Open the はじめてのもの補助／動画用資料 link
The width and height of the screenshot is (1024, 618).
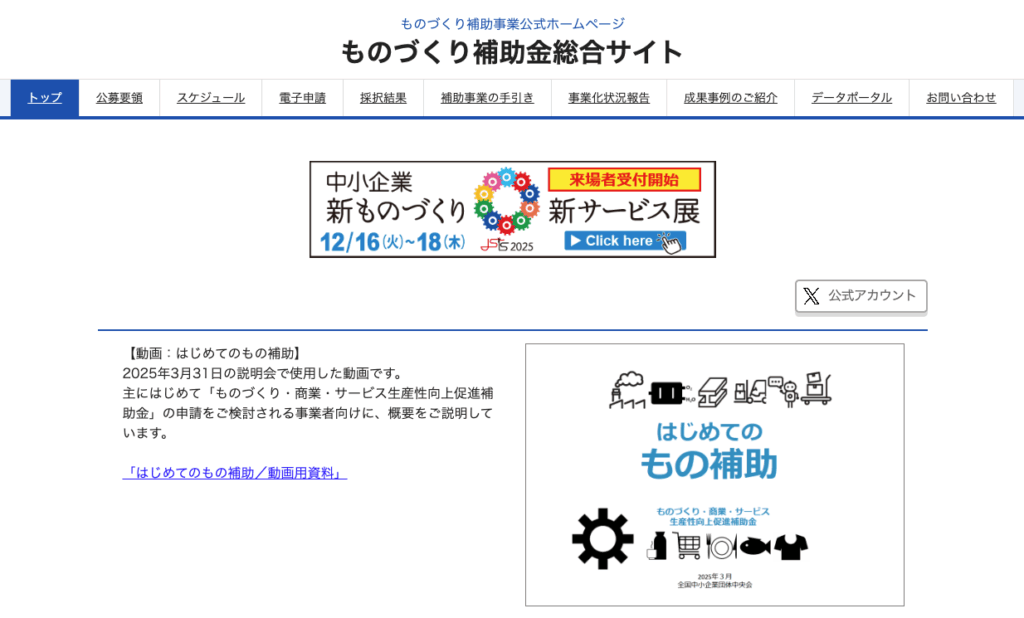tap(235, 473)
